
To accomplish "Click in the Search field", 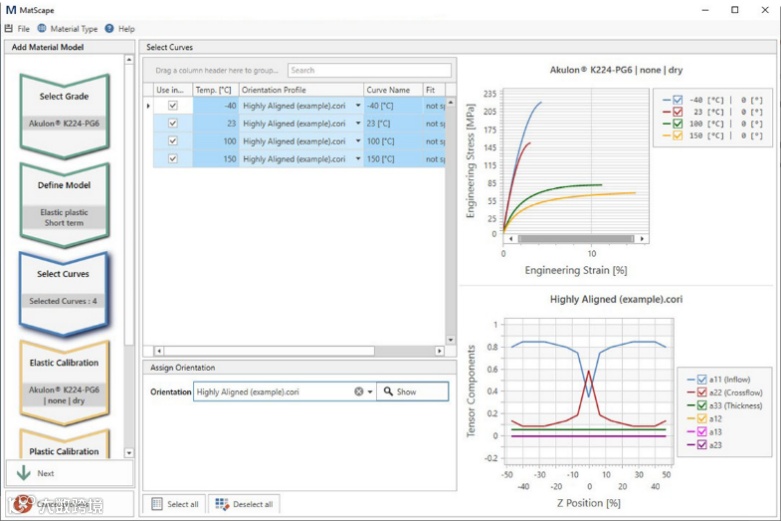I will click(369, 70).
